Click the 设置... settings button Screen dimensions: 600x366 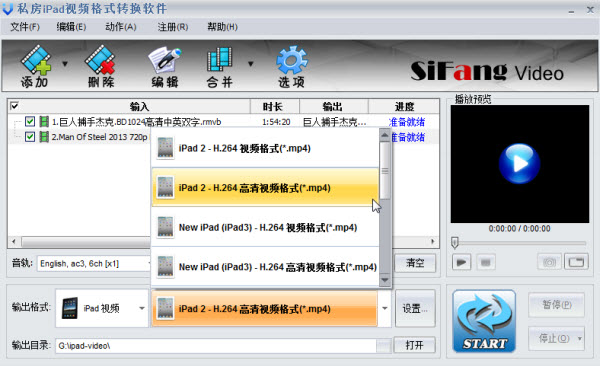tap(415, 308)
